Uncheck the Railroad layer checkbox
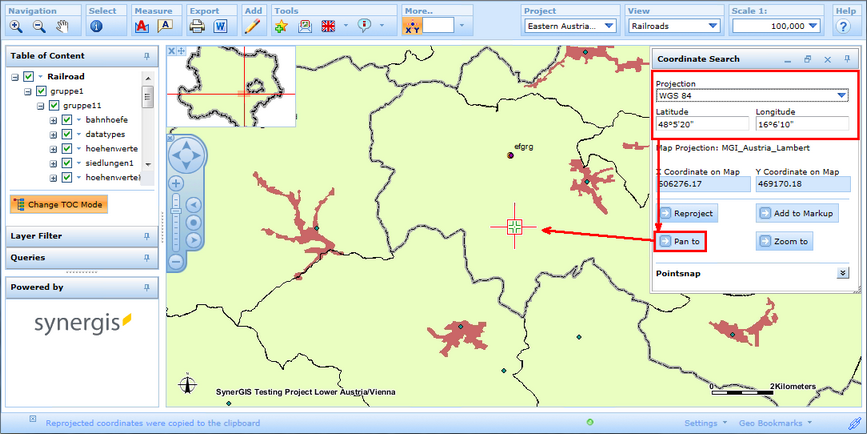 click(29, 77)
